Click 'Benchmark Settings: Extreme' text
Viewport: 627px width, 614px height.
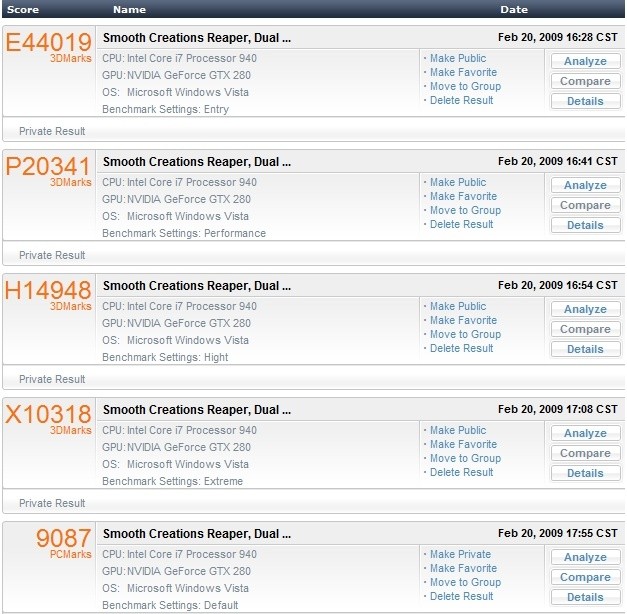point(172,481)
